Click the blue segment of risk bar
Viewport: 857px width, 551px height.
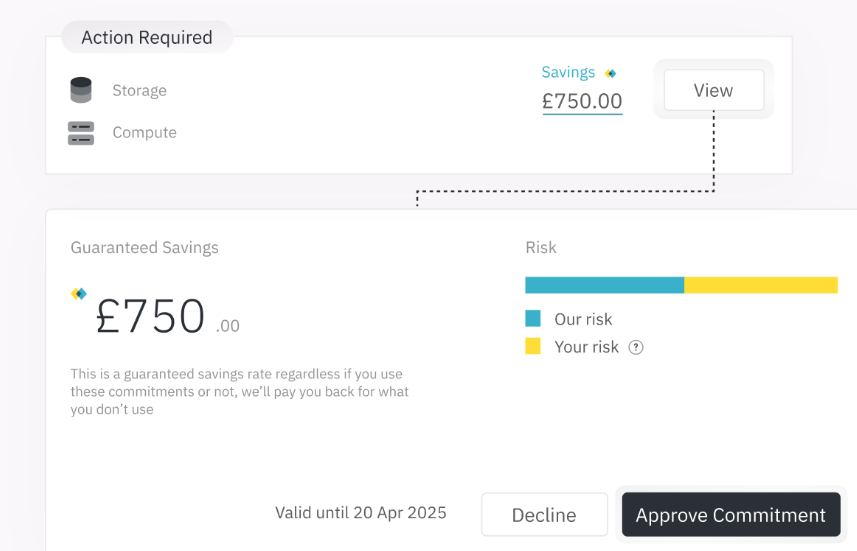click(x=604, y=285)
